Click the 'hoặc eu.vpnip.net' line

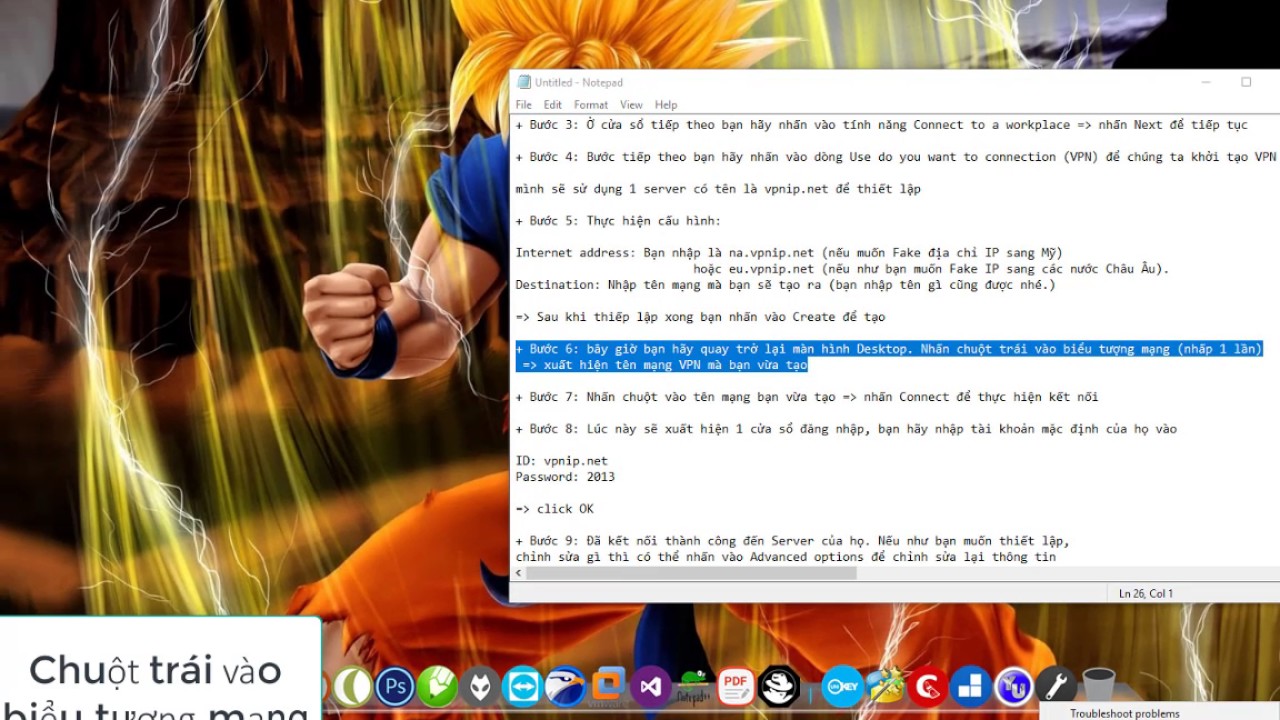tap(931, 269)
